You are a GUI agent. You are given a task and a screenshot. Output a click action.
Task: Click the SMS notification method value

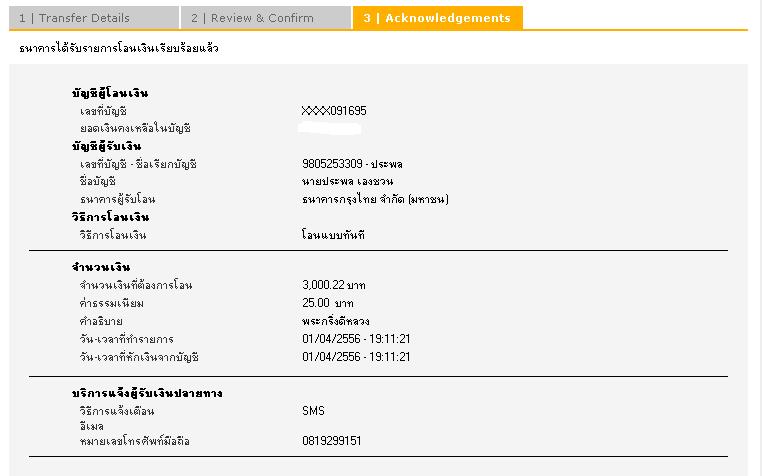click(313, 411)
